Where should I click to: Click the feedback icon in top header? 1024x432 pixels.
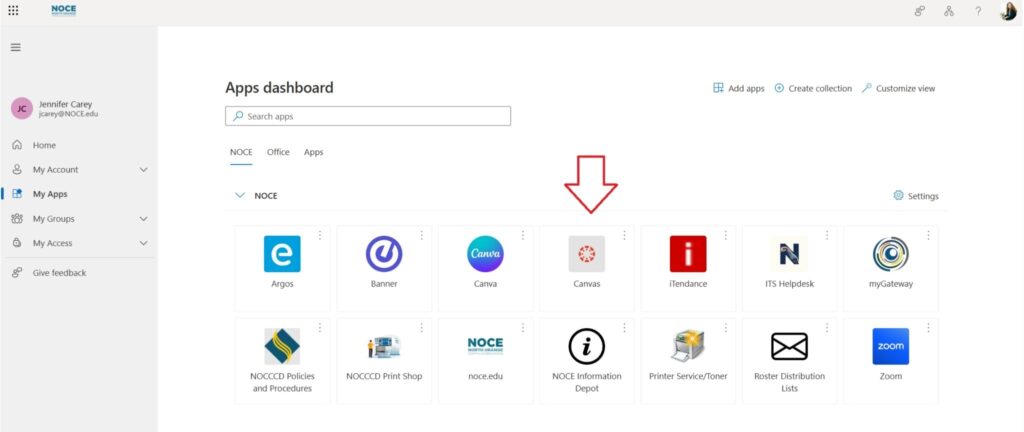point(920,11)
